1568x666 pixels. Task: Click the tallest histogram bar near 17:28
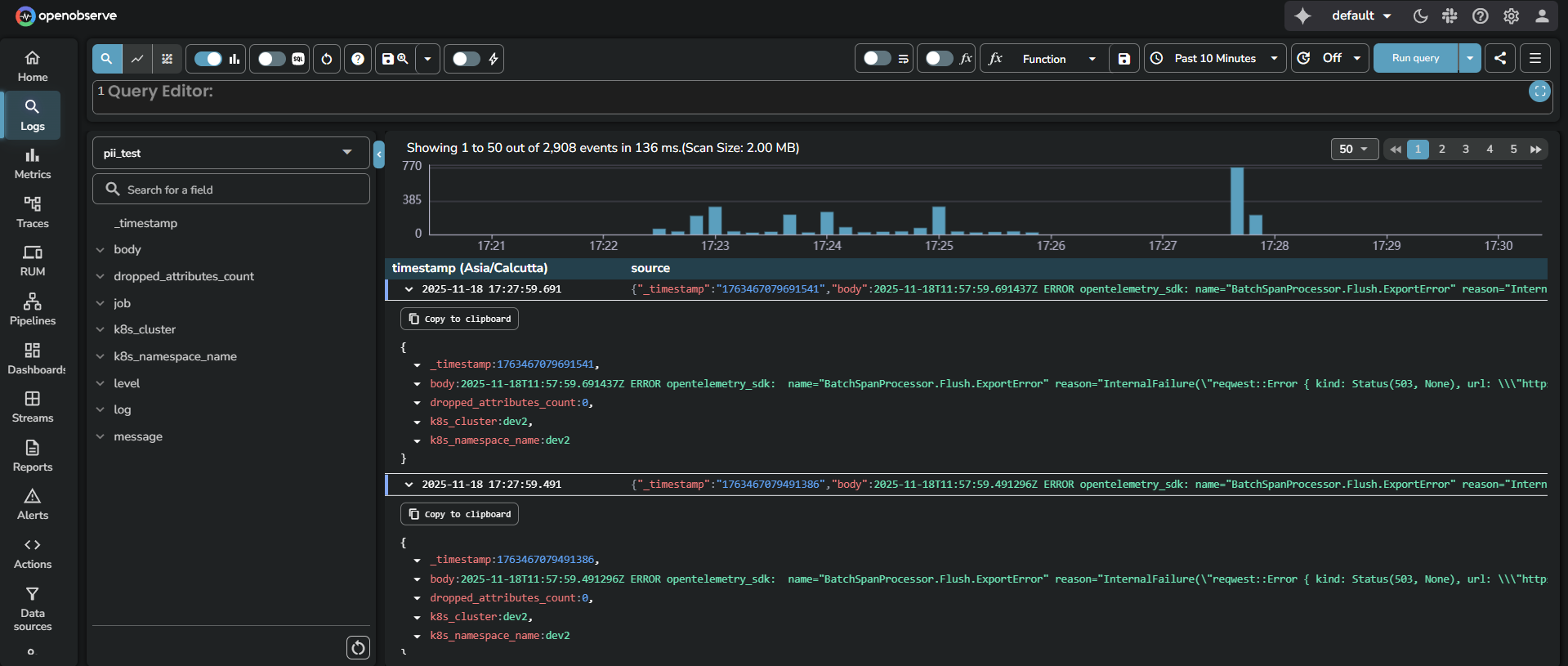[1237, 201]
